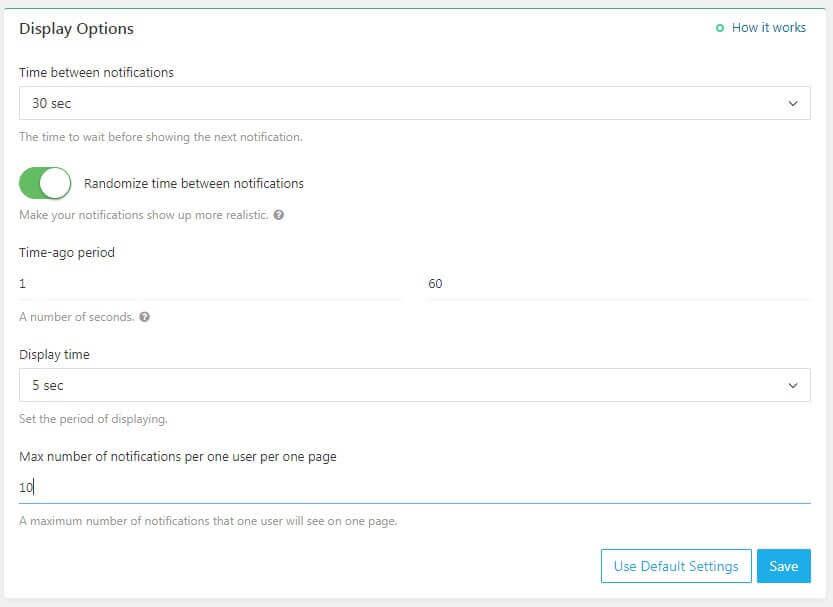Click Max number of notifications per user label

click(178, 457)
